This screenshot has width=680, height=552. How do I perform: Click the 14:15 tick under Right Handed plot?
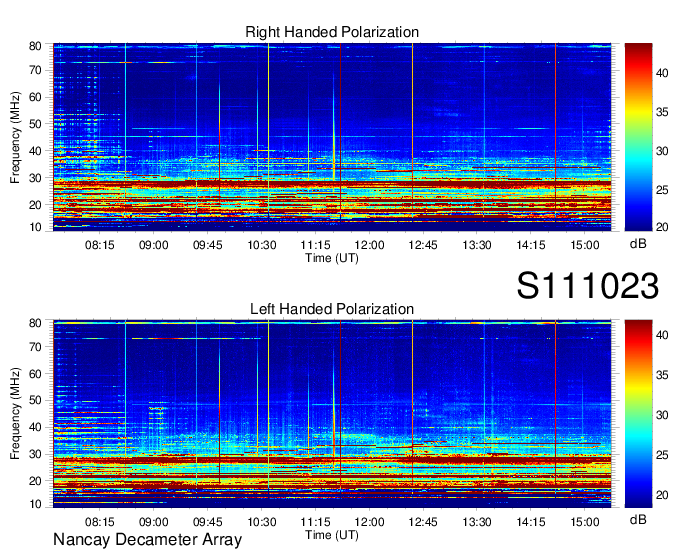pos(531,245)
